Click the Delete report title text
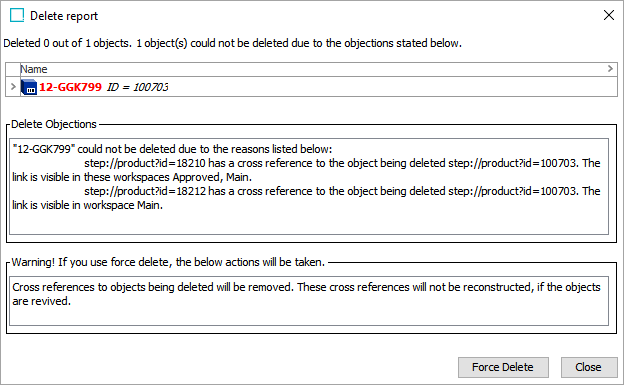Image resolution: width=624 pixels, height=385 pixels. coord(64,16)
